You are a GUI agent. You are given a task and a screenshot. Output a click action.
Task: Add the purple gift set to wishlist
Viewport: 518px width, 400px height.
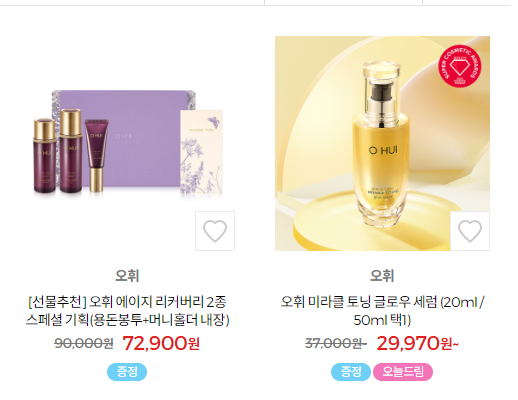coord(215,231)
